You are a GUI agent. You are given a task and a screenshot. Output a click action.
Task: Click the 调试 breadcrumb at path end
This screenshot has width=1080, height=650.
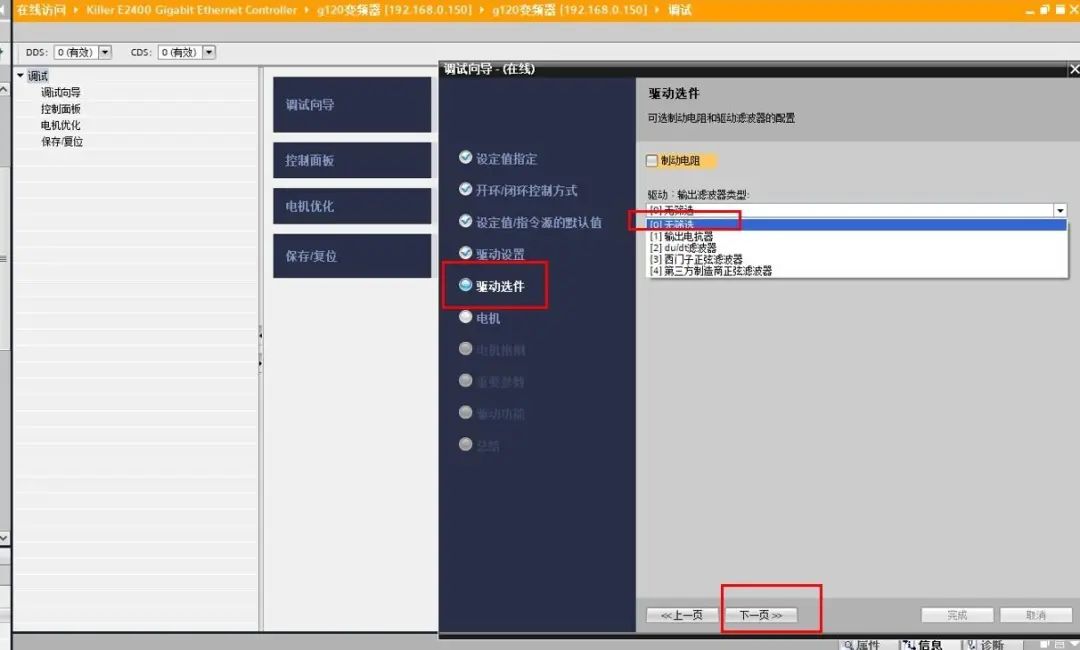680,10
